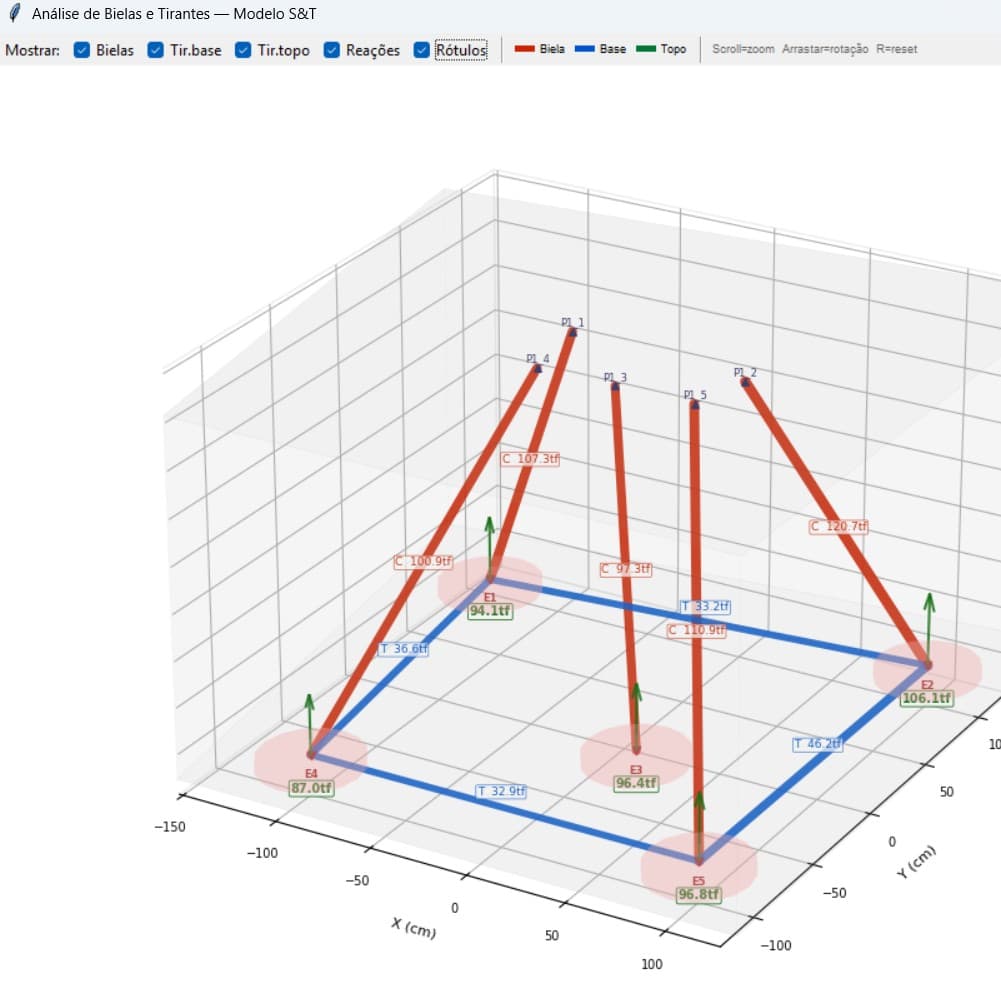Click the 'X (cm)' axis label
The height and width of the screenshot is (1001, 1001).
[414, 928]
